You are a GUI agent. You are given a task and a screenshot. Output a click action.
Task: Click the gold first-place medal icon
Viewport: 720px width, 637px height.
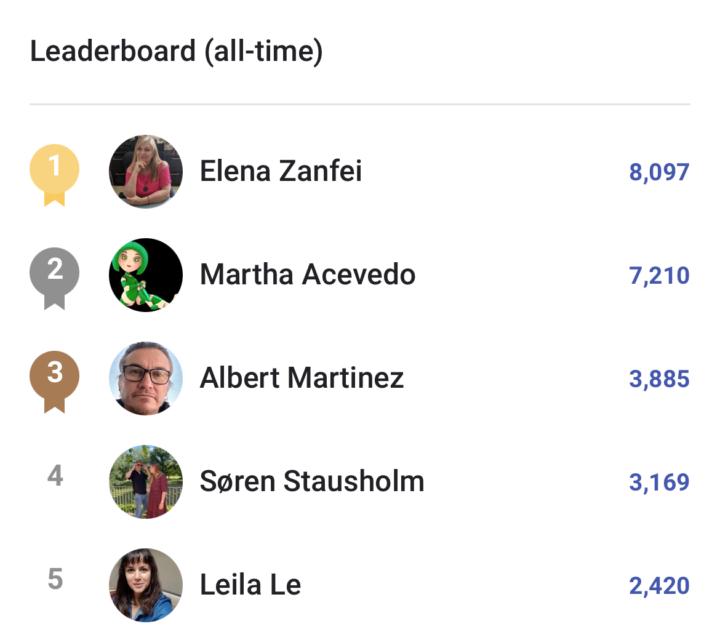[x=55, y=175]
